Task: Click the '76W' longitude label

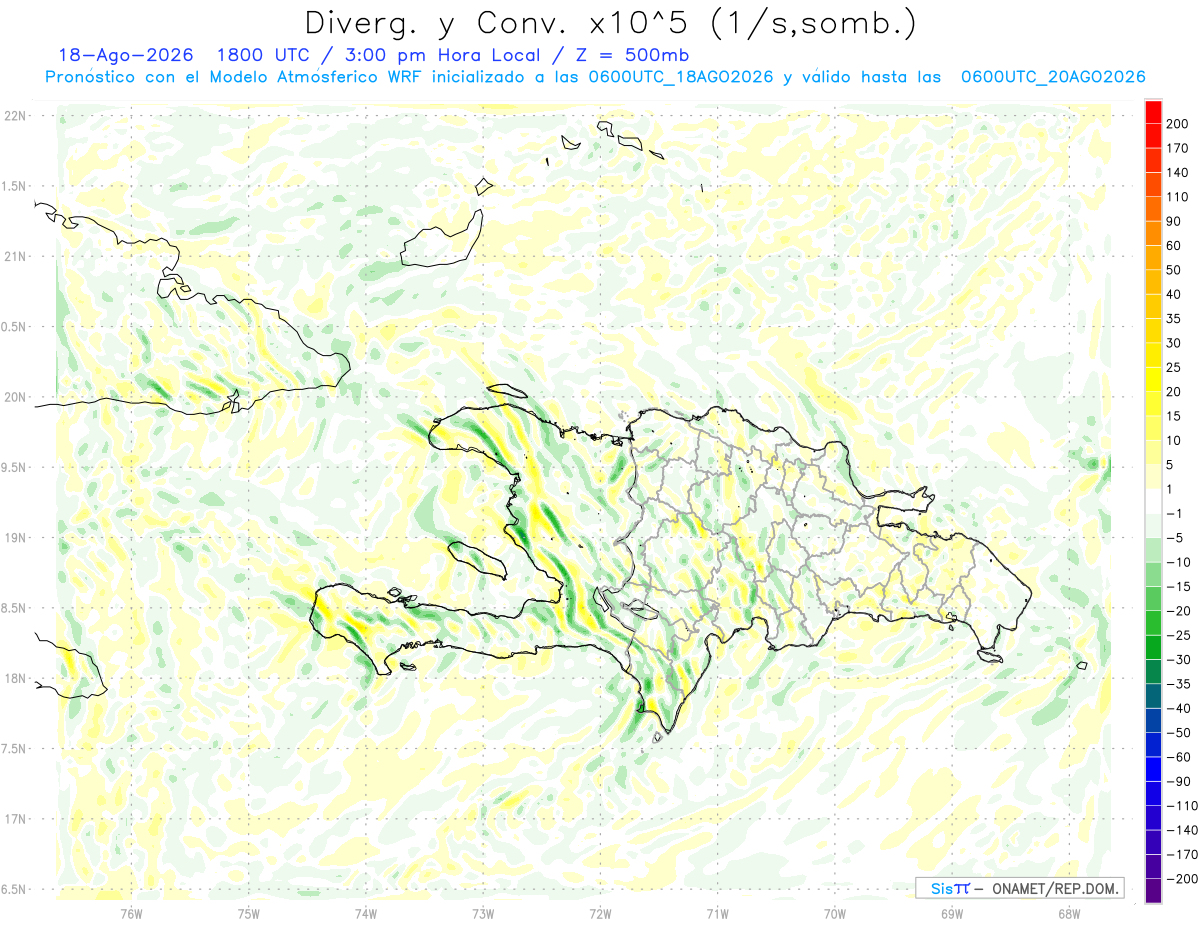Action: tap(131, 912)
